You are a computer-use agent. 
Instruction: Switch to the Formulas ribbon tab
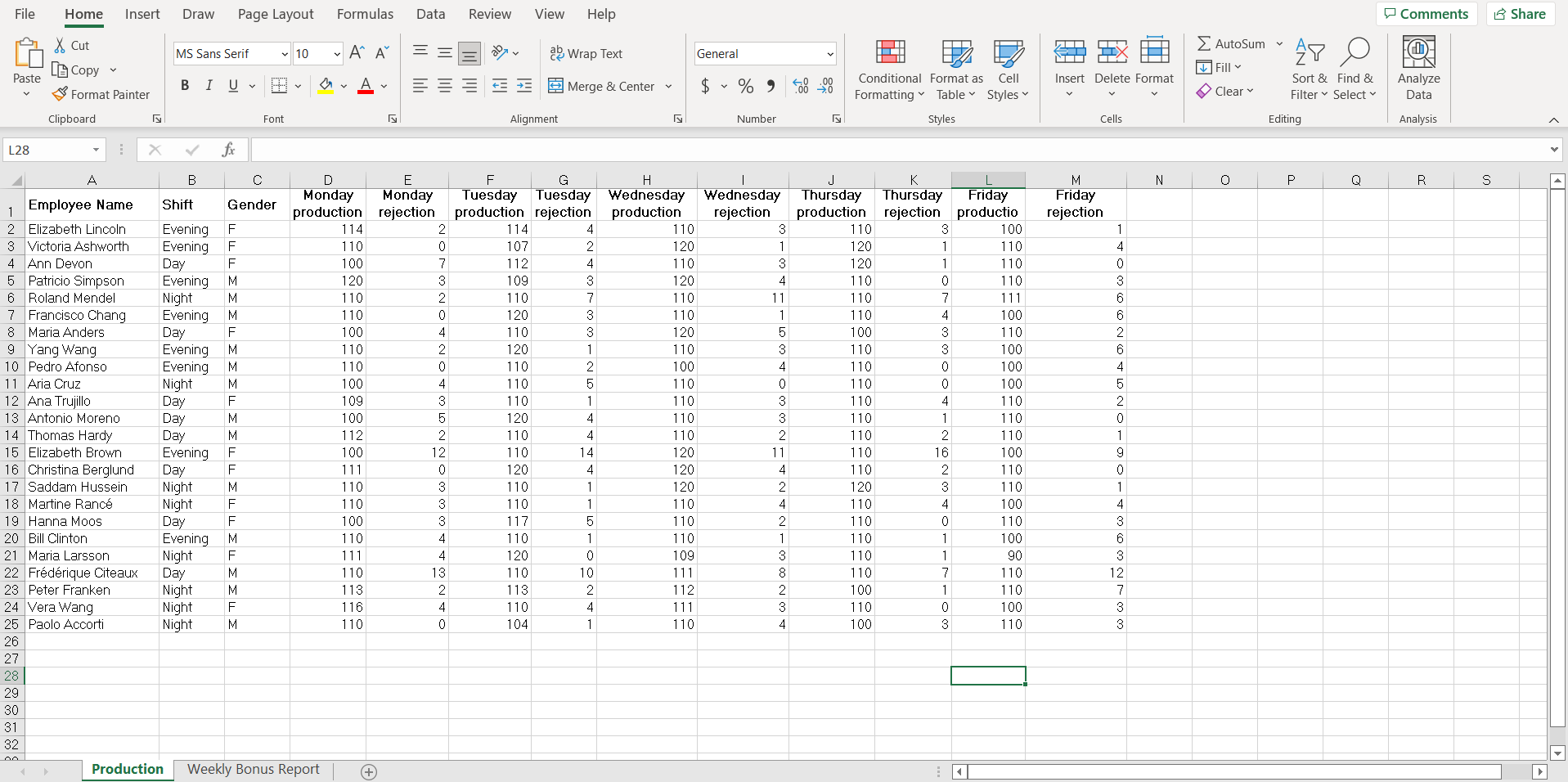[x=365, y=14]
